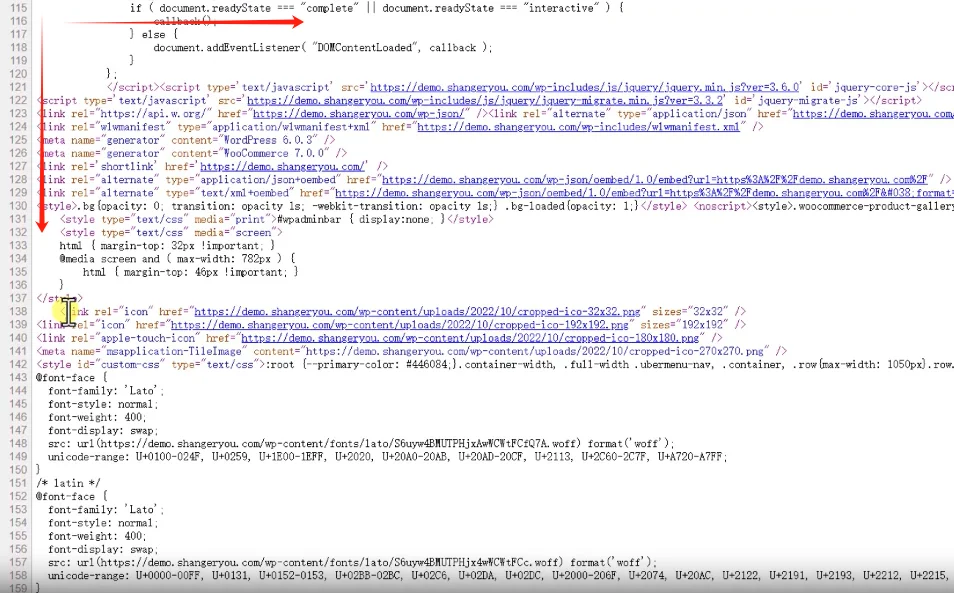This screenshot has height=593, width=954.
Task: Open the cropped-ico-192x192.png icon link
Action: (x=400, y=325)
